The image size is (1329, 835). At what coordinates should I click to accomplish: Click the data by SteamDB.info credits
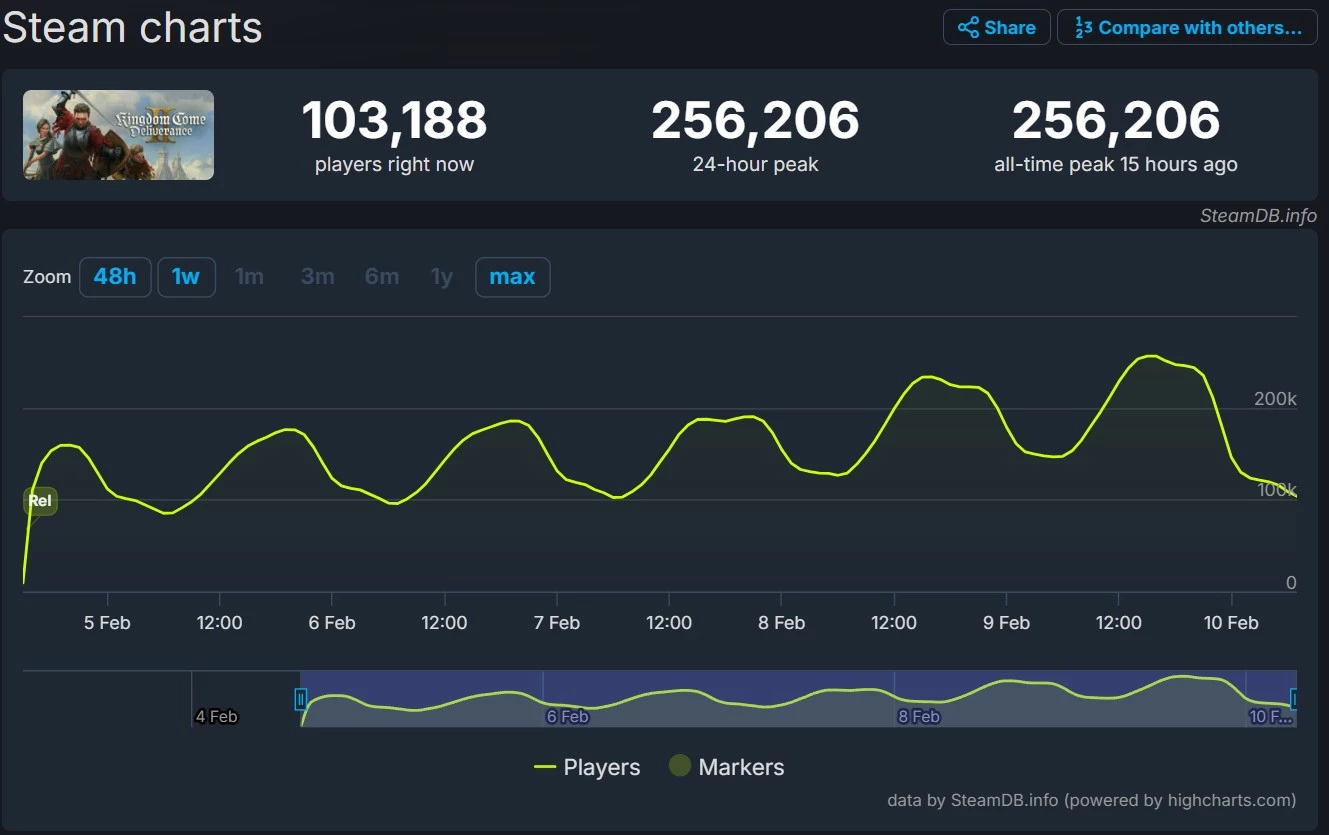coord(1091,800)
